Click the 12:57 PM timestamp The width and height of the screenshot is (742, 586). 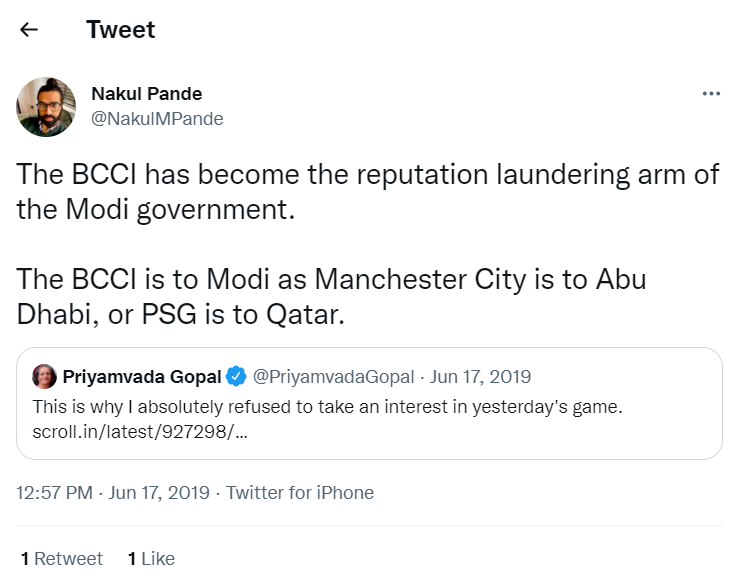(x=56, y=493)
